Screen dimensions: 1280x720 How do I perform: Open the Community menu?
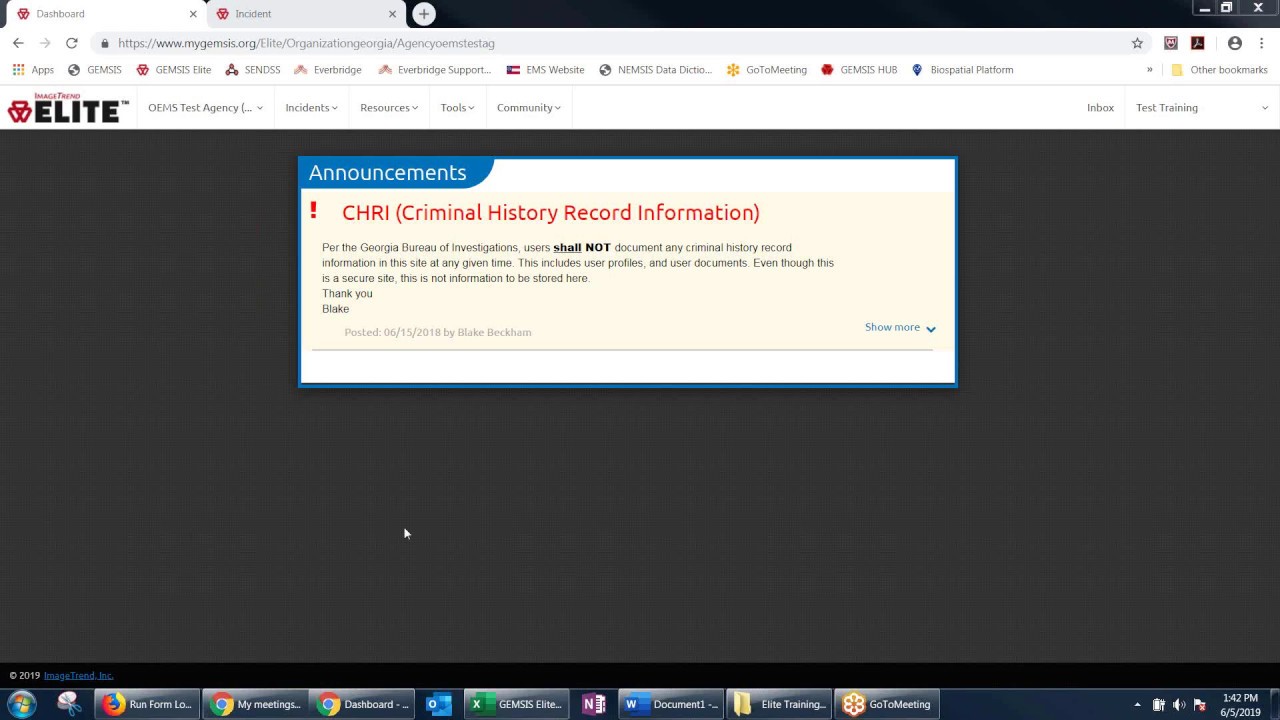pos(529,107)
